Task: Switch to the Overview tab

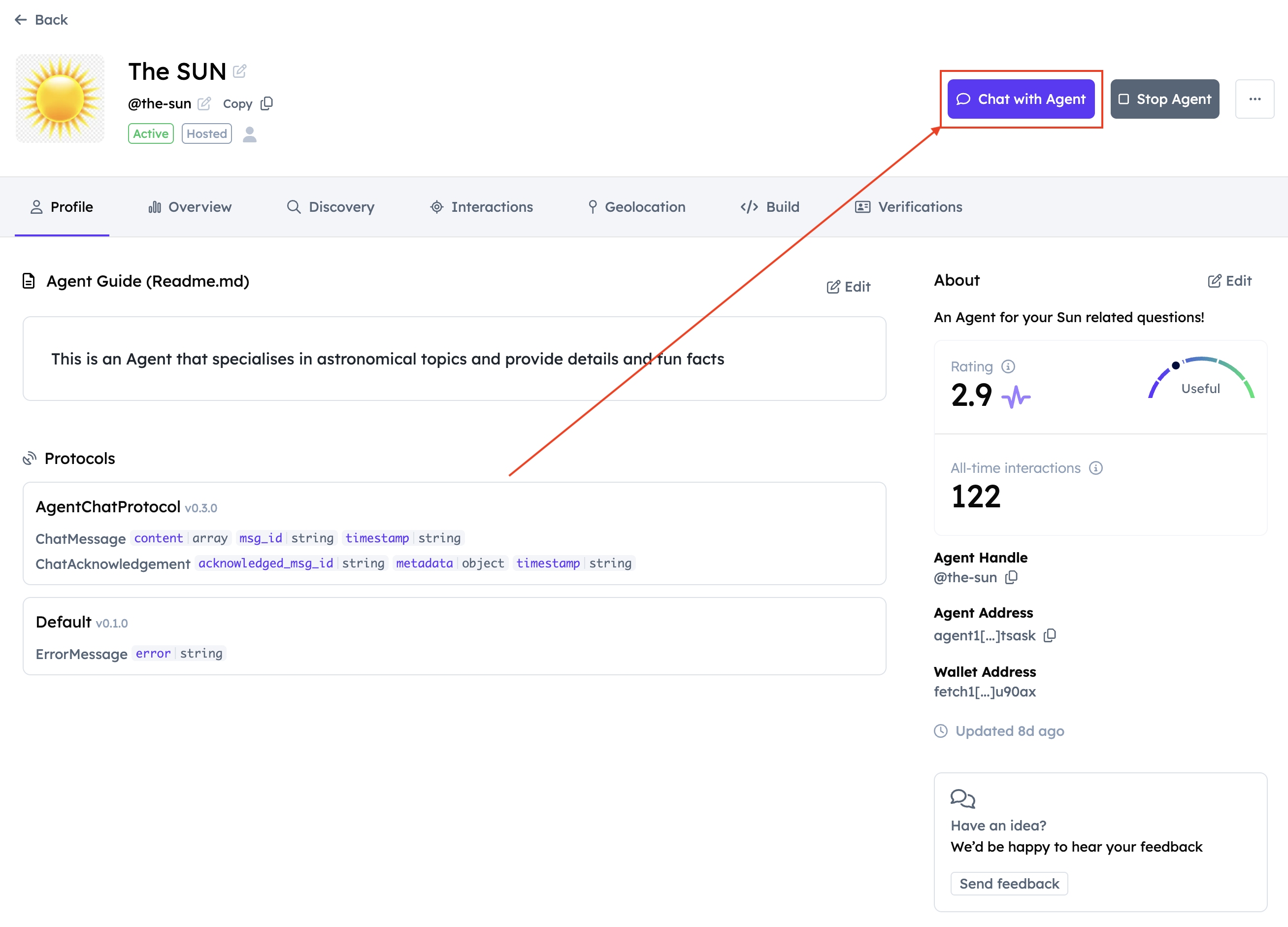Action: tap(190, 207)
